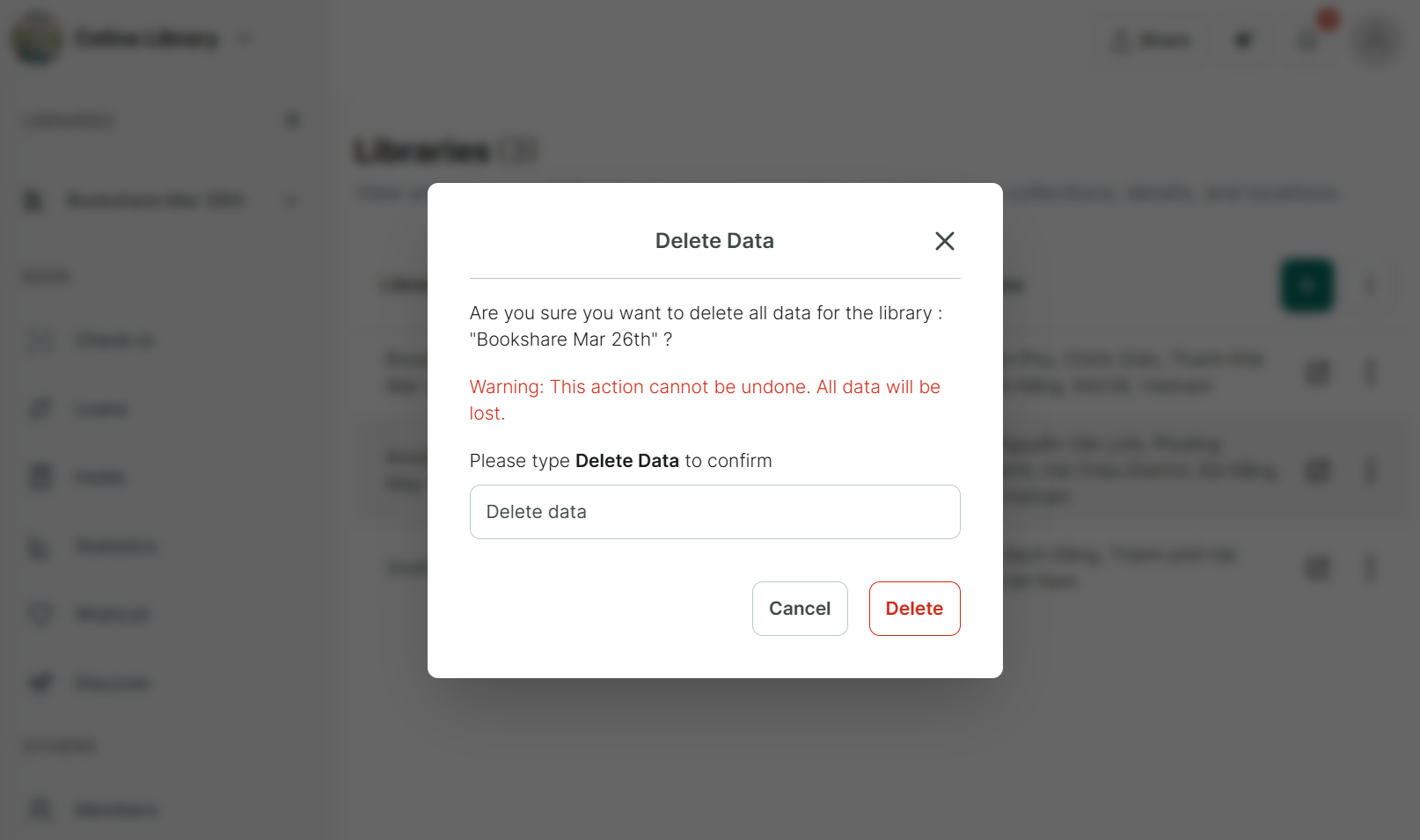Screen dimensions: 1420x840
Task: Open the Share button in header
Action: 1151,40
